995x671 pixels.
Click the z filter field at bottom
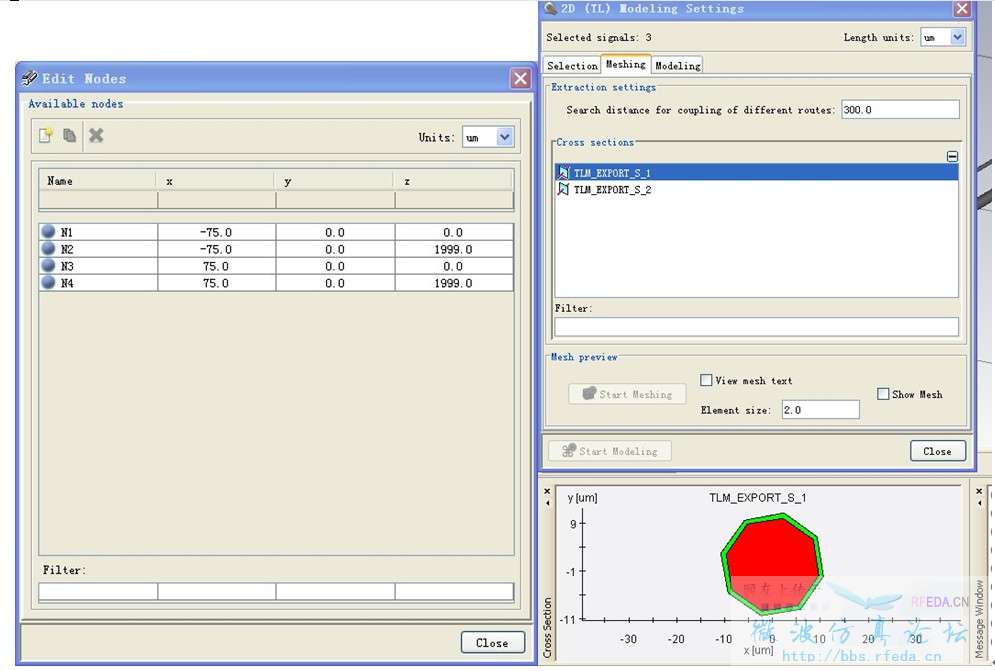click(454, 592)
